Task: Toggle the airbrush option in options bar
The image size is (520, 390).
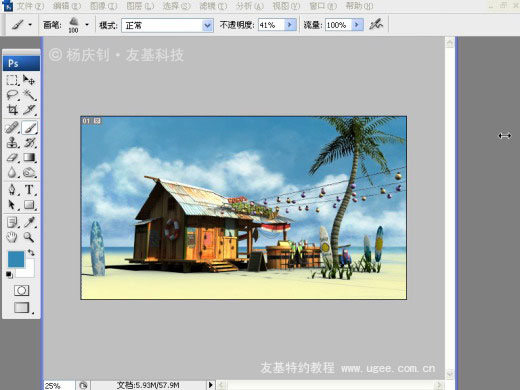Action: [376, 25]
